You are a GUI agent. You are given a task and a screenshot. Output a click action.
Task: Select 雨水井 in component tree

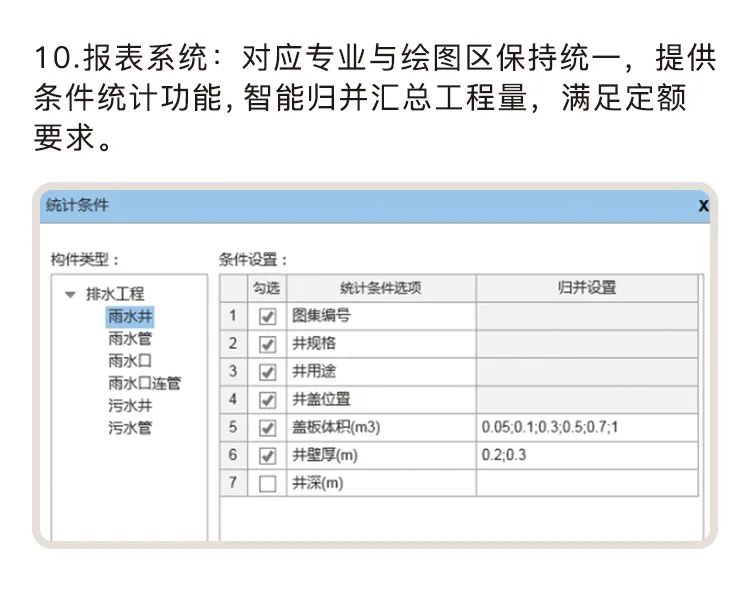coord(130,316)
